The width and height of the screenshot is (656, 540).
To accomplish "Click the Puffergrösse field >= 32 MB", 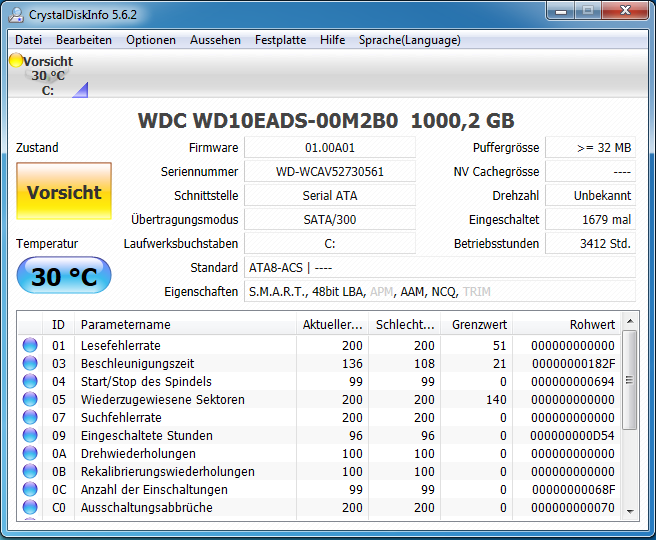I will tap(590, 148).
